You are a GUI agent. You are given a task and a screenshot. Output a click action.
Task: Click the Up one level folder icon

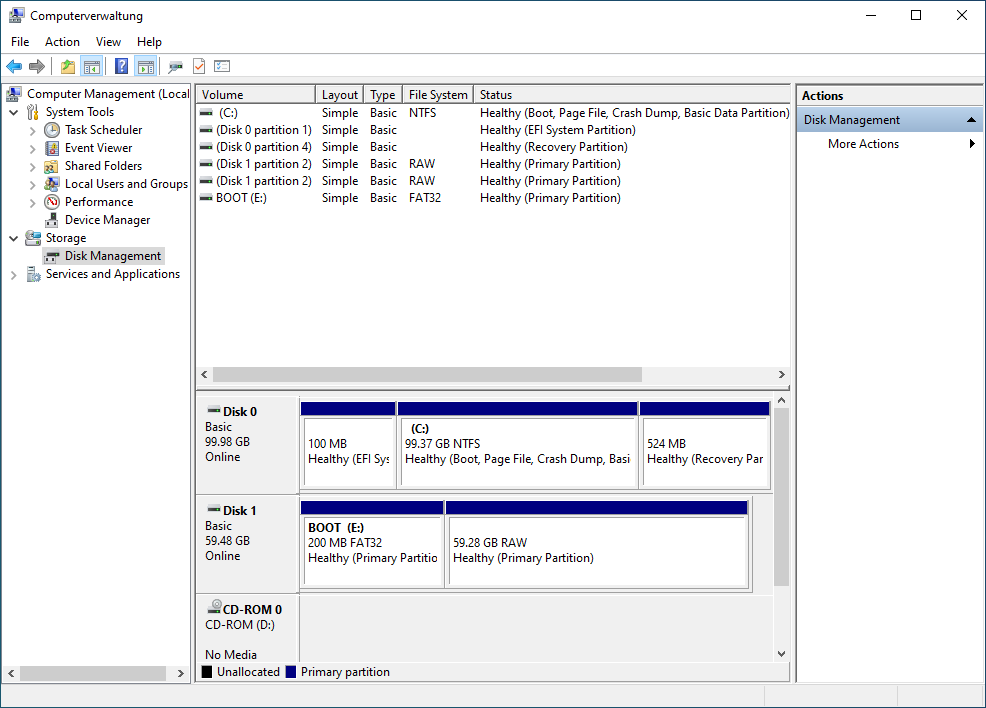coord(67,67)
